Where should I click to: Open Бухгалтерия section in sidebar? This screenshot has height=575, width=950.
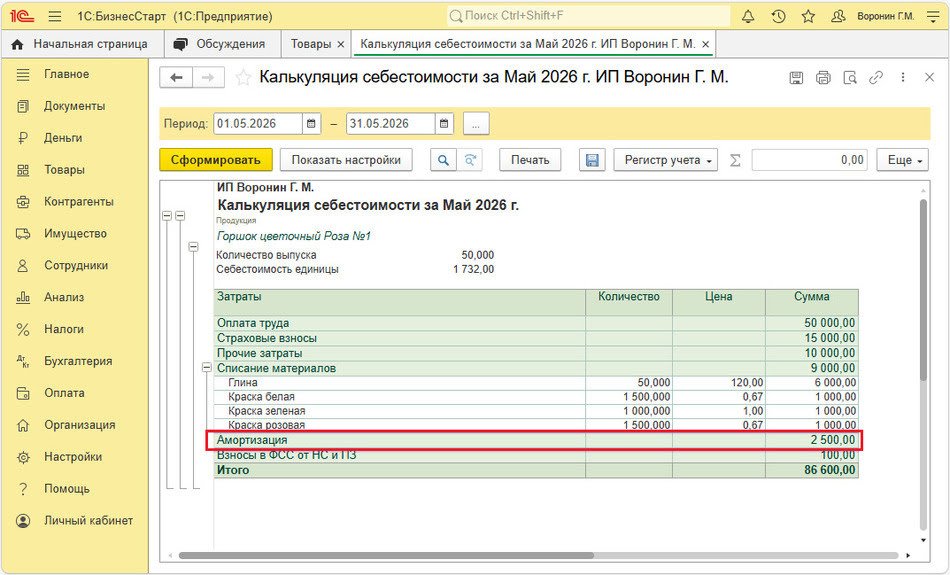[76, 361]
